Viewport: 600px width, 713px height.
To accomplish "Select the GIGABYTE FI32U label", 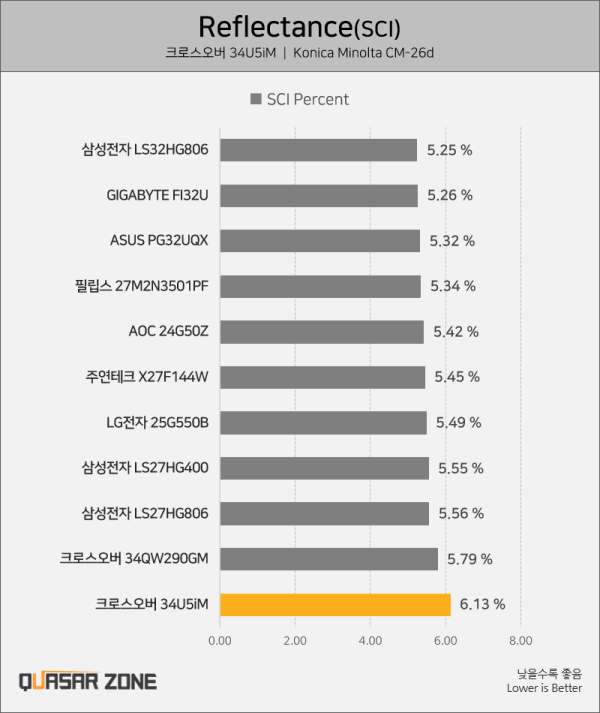I will point(157,195).
